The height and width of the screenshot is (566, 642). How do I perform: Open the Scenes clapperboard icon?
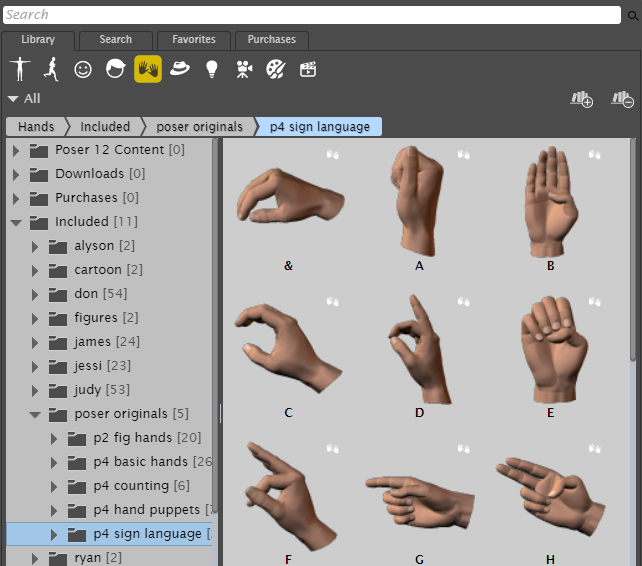[308, 69]
